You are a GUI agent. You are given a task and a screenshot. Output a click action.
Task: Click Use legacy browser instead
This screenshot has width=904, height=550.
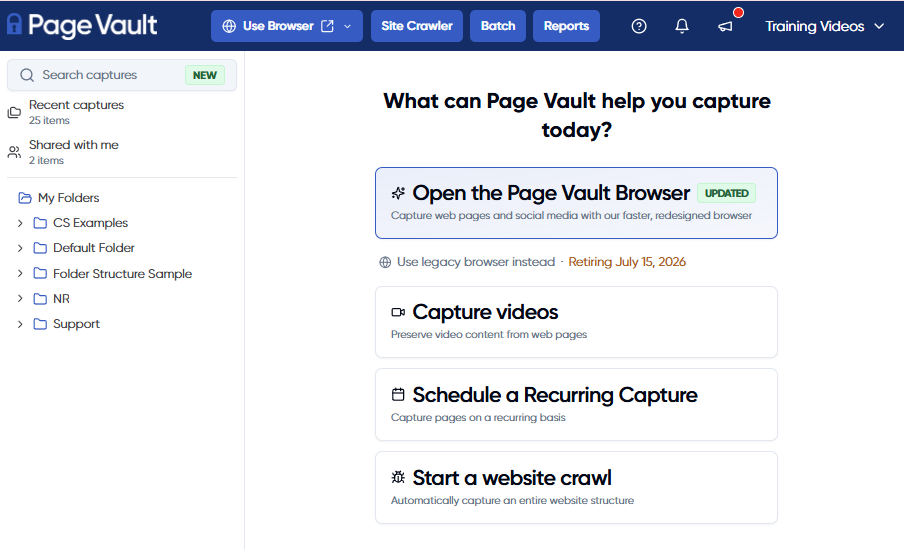(476, 262)
